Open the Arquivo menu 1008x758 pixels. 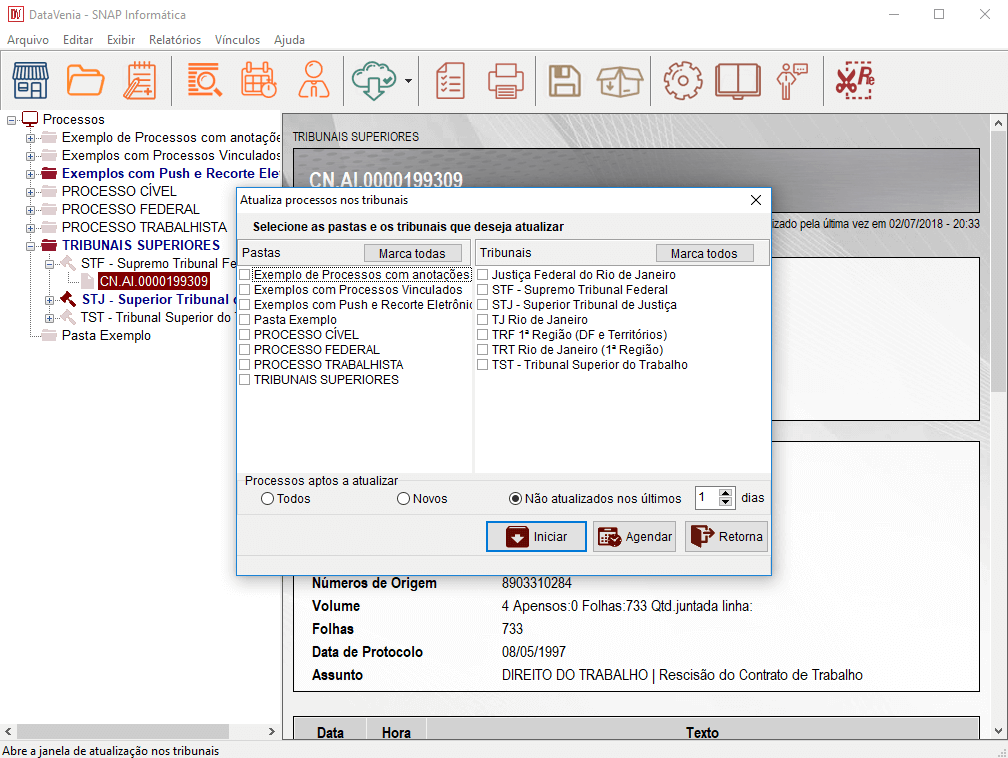(x=28, y=40)
